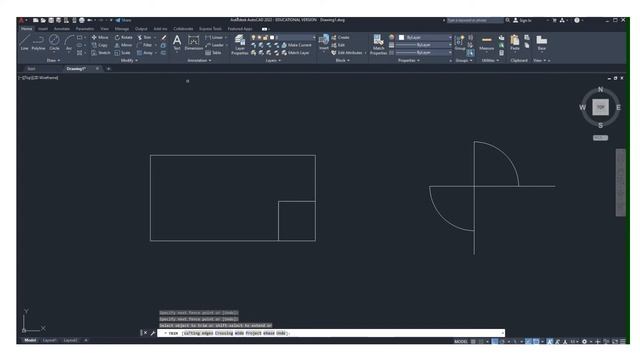
Task: Open the Annotate ribbon tab
Action: click(x=62, y=29)
